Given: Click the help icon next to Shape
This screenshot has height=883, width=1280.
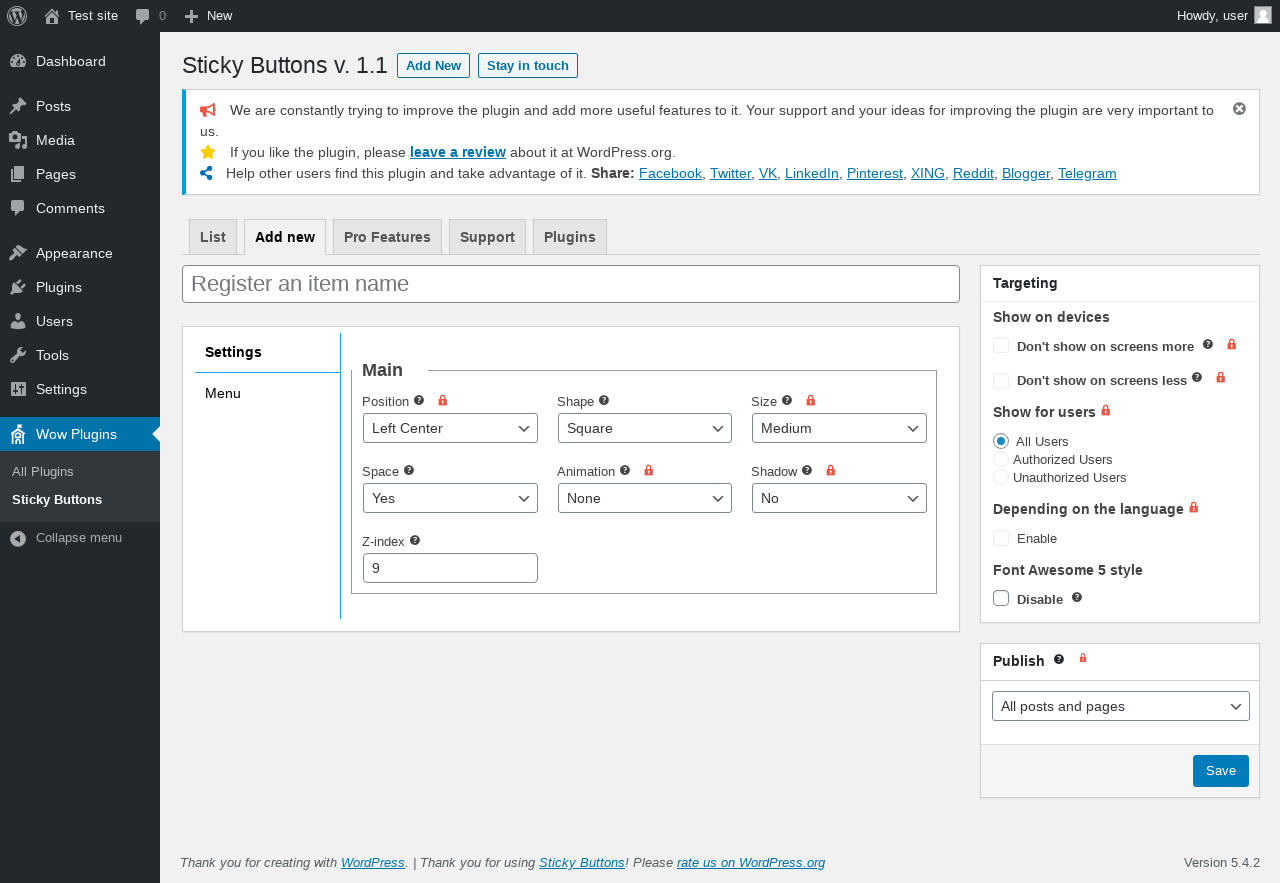Looking at the screenshot, I should [604, 400].
